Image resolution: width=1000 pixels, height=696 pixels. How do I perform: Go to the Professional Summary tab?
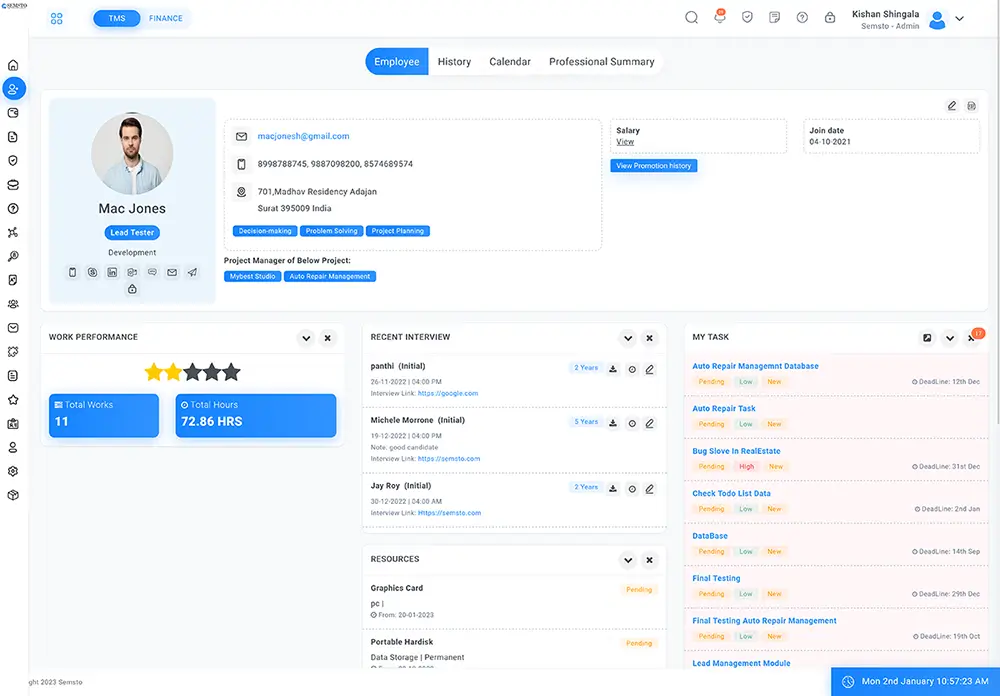[601, 62]
